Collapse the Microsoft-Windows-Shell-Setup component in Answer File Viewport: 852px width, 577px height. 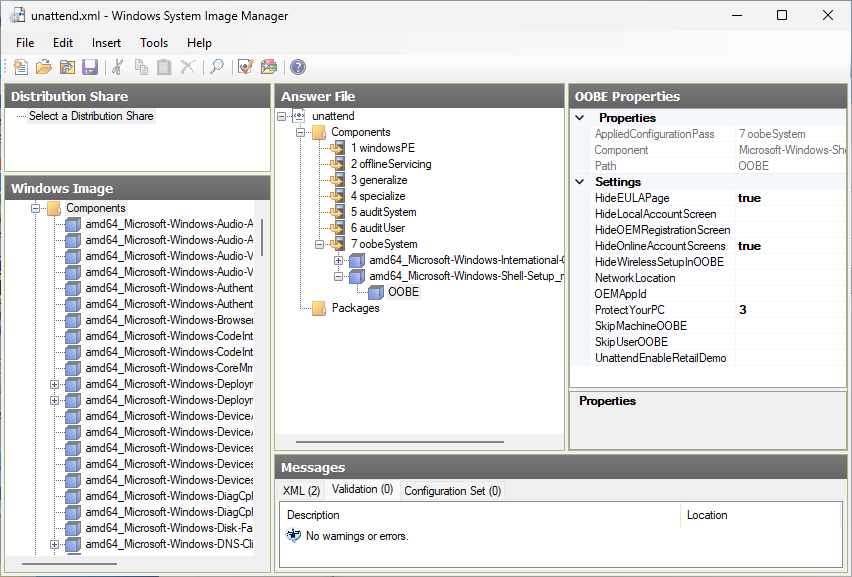pyautogui.click(x=339, y=276)
